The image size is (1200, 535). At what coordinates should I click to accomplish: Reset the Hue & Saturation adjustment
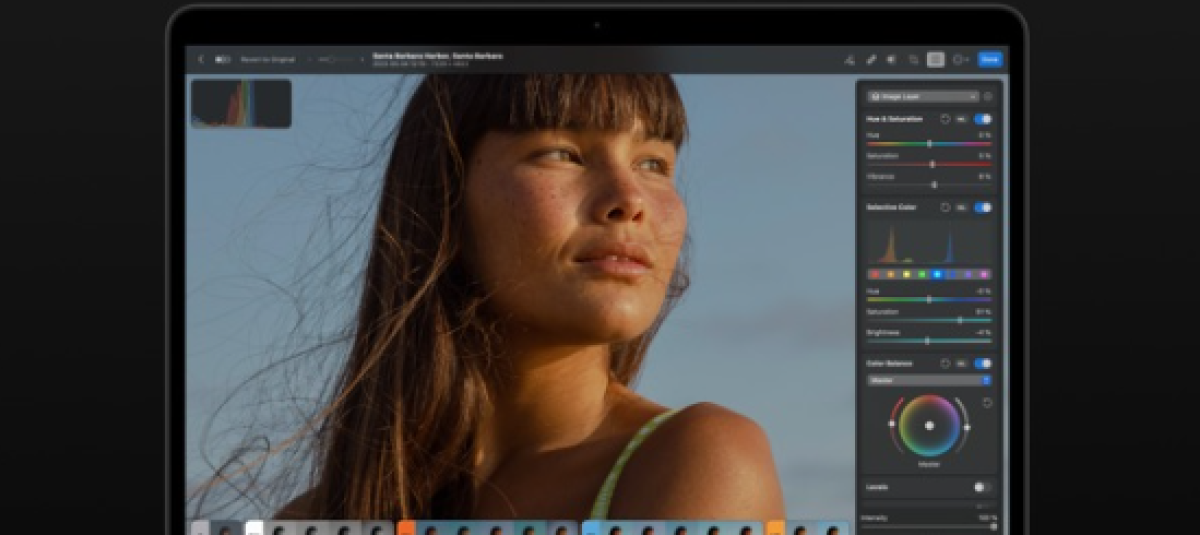click(945, 119)
